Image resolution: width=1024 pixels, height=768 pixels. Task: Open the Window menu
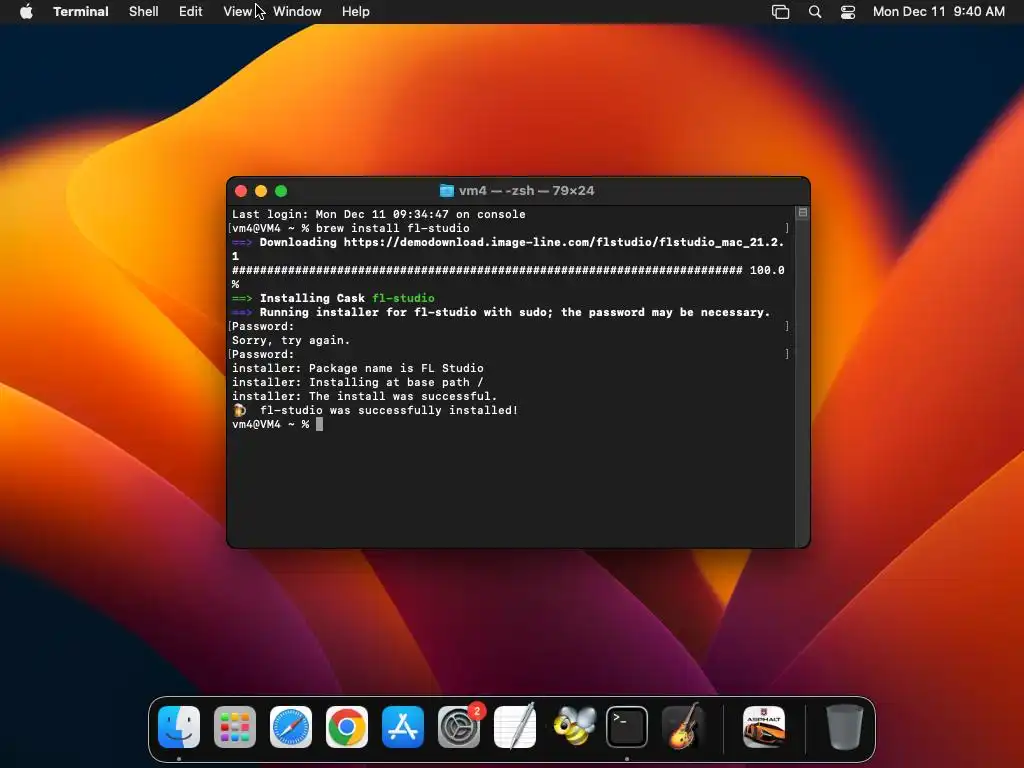coord(297,12)
